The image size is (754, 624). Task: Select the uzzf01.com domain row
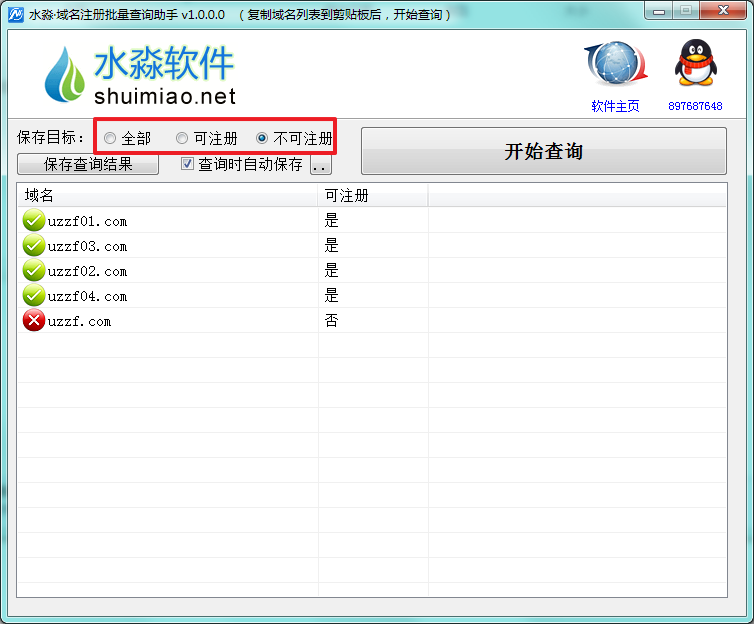[x=372, y=221]
